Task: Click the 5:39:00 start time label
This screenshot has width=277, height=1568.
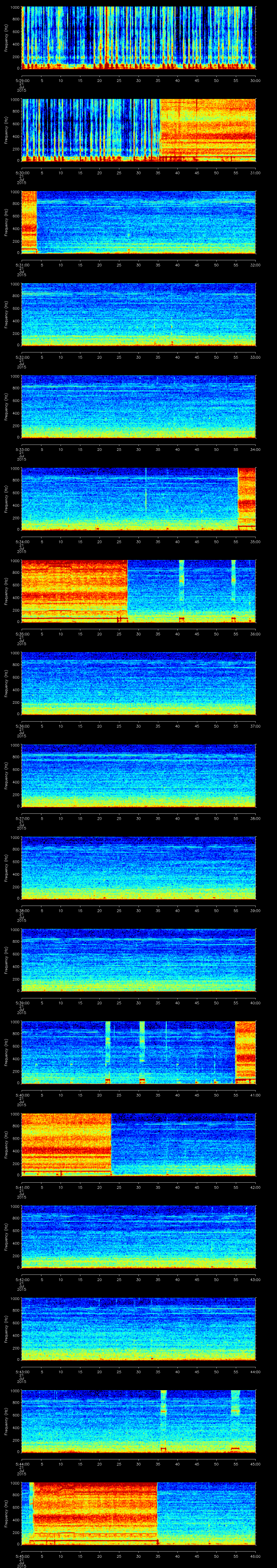Action: click(22, 1003)
